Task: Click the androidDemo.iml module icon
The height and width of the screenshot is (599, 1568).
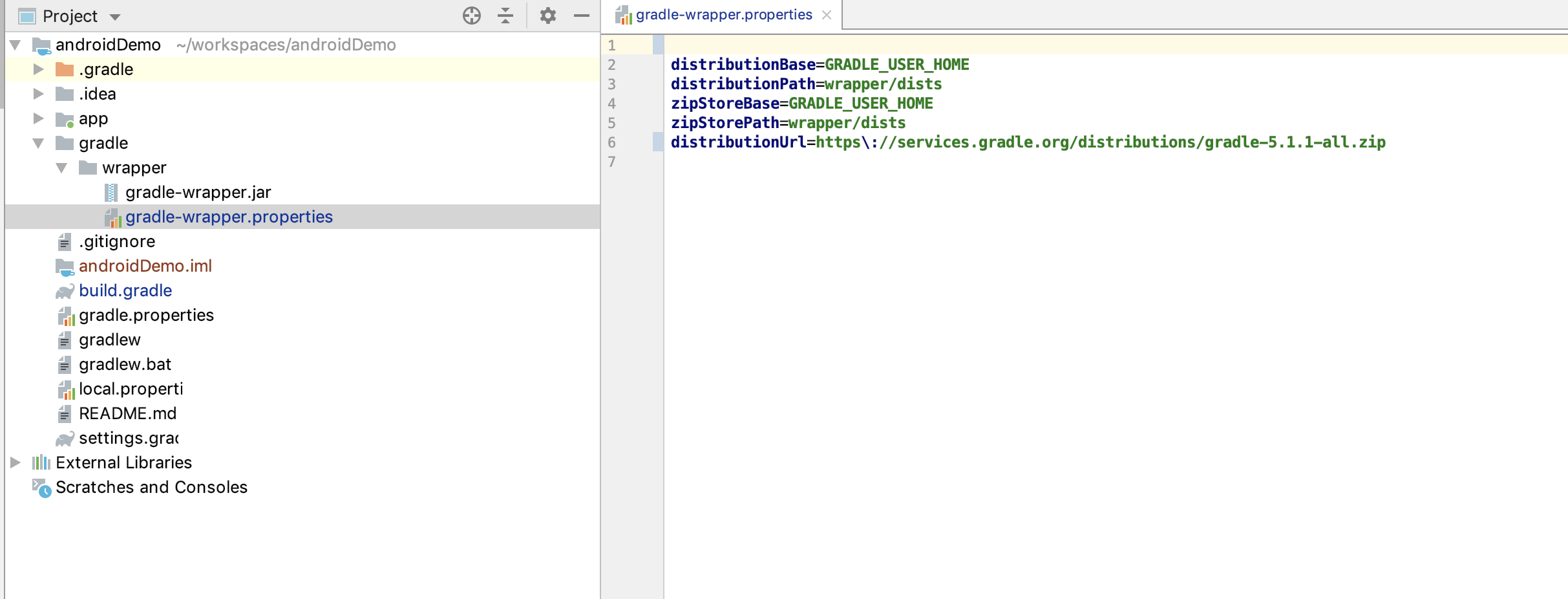Action: tap(65, 267)
